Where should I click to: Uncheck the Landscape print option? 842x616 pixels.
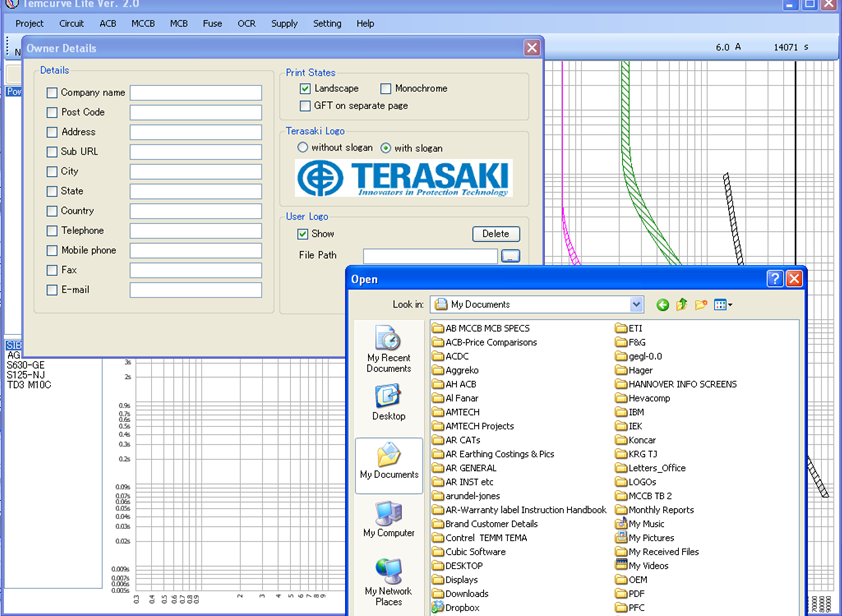click(305, 89)
